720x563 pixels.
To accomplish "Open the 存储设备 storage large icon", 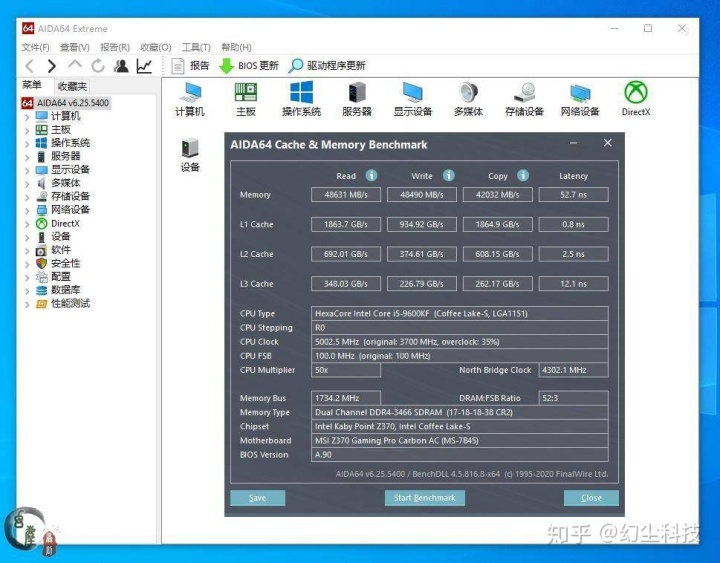I will click(x=524, y=99).
